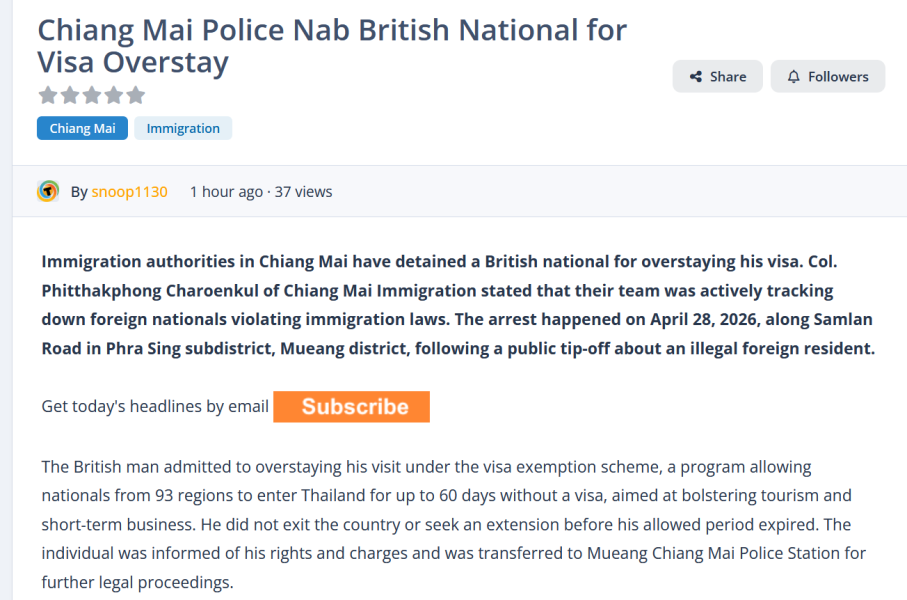Screen dimensions: 907x600
Task: Visit snoop1130's author profile link
Action: tap(130, 192)
